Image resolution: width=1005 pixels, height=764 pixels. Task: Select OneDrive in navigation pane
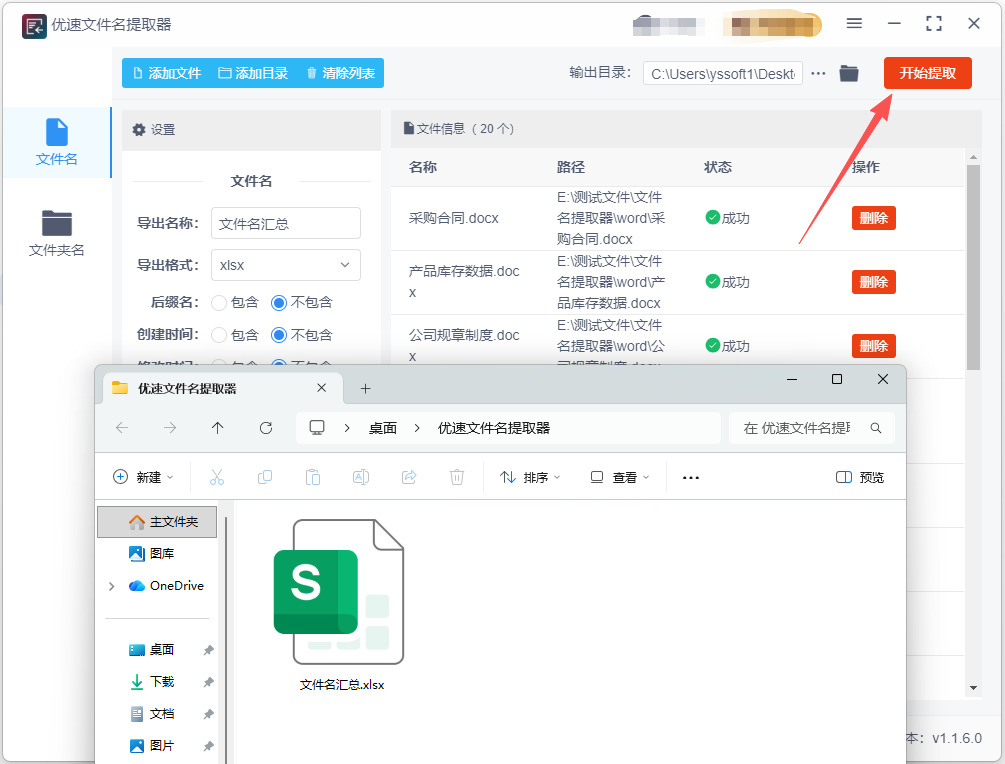[167, 585]
